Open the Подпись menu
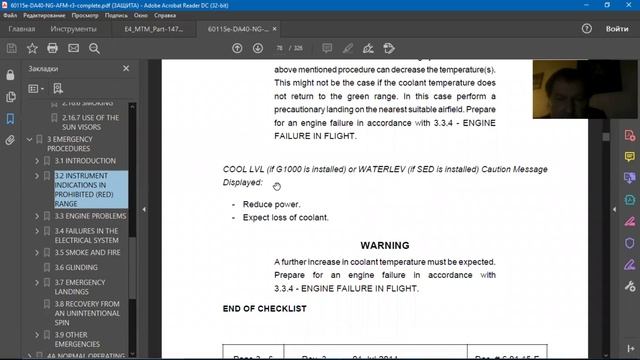The image size is (640, 360). click(x=116, y=16)
